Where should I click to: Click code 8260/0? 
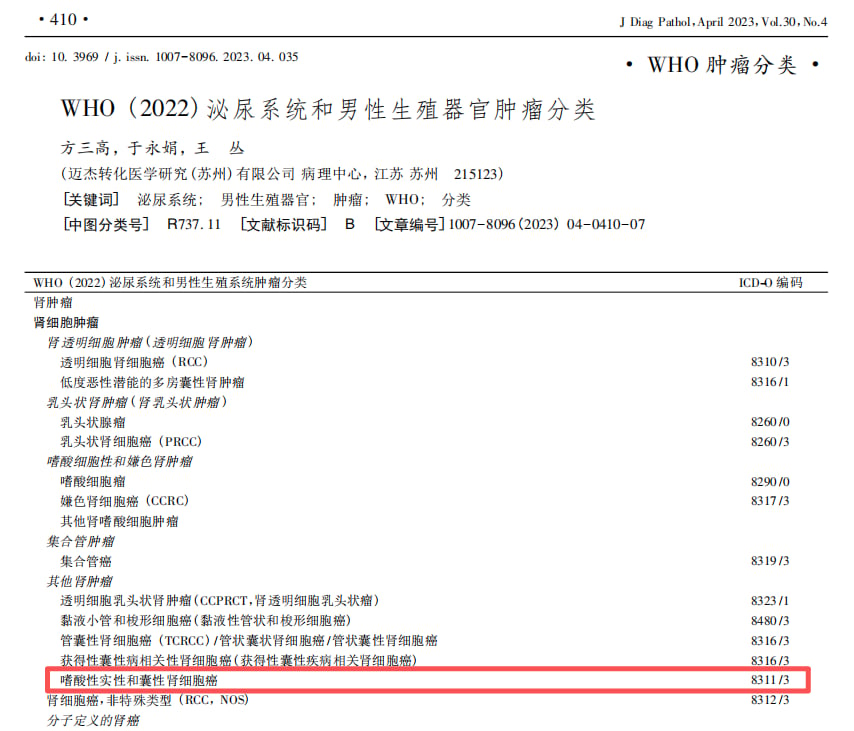pyautogui.click(x=770, y=422)
